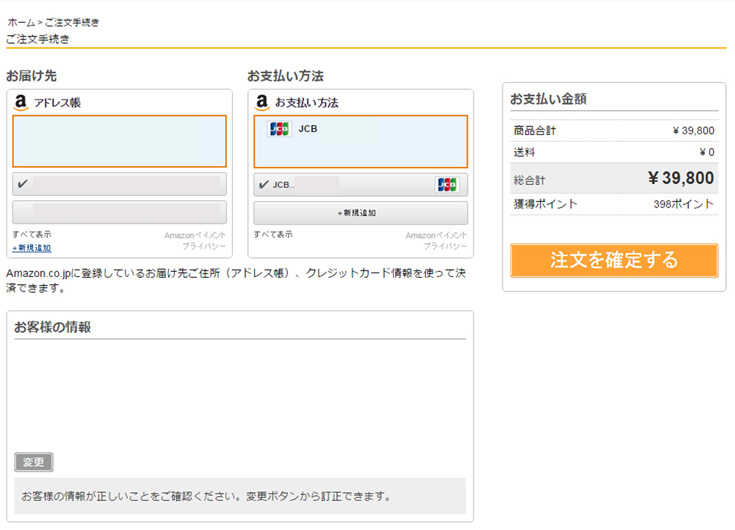Viewport: 735px width, 530px height.
Task: Open プライバシー link in address widget
Action: pos(204,246)
